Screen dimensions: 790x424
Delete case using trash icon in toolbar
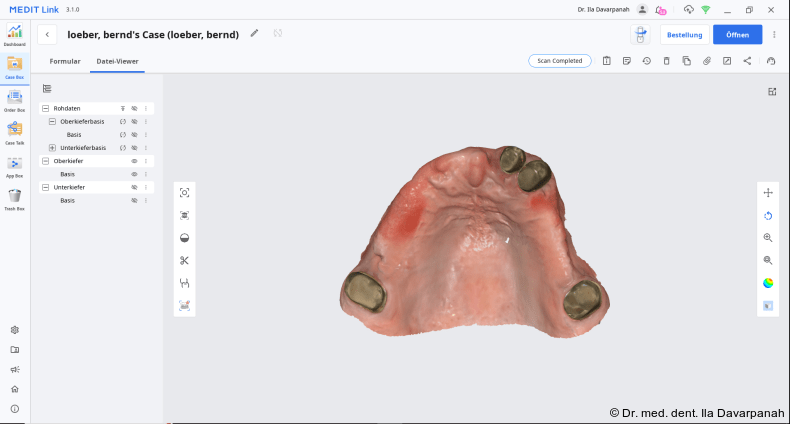pyautogui.click(x=667, y=61)
